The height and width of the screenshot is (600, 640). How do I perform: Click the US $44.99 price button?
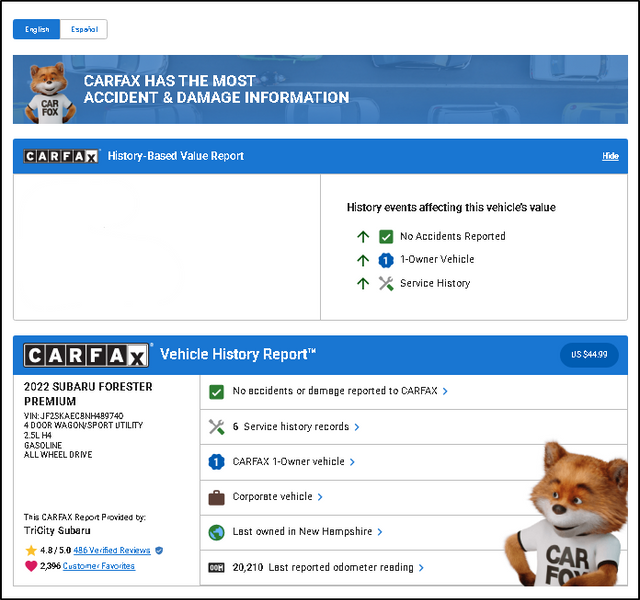tap(589, 355)
